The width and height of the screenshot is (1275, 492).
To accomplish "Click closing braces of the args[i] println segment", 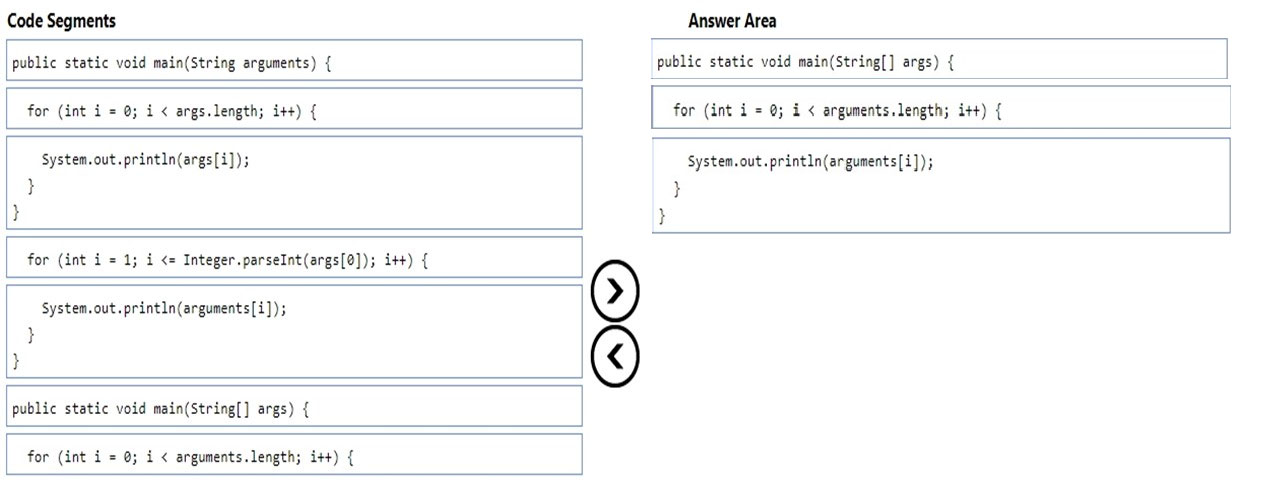I will 22,198.
